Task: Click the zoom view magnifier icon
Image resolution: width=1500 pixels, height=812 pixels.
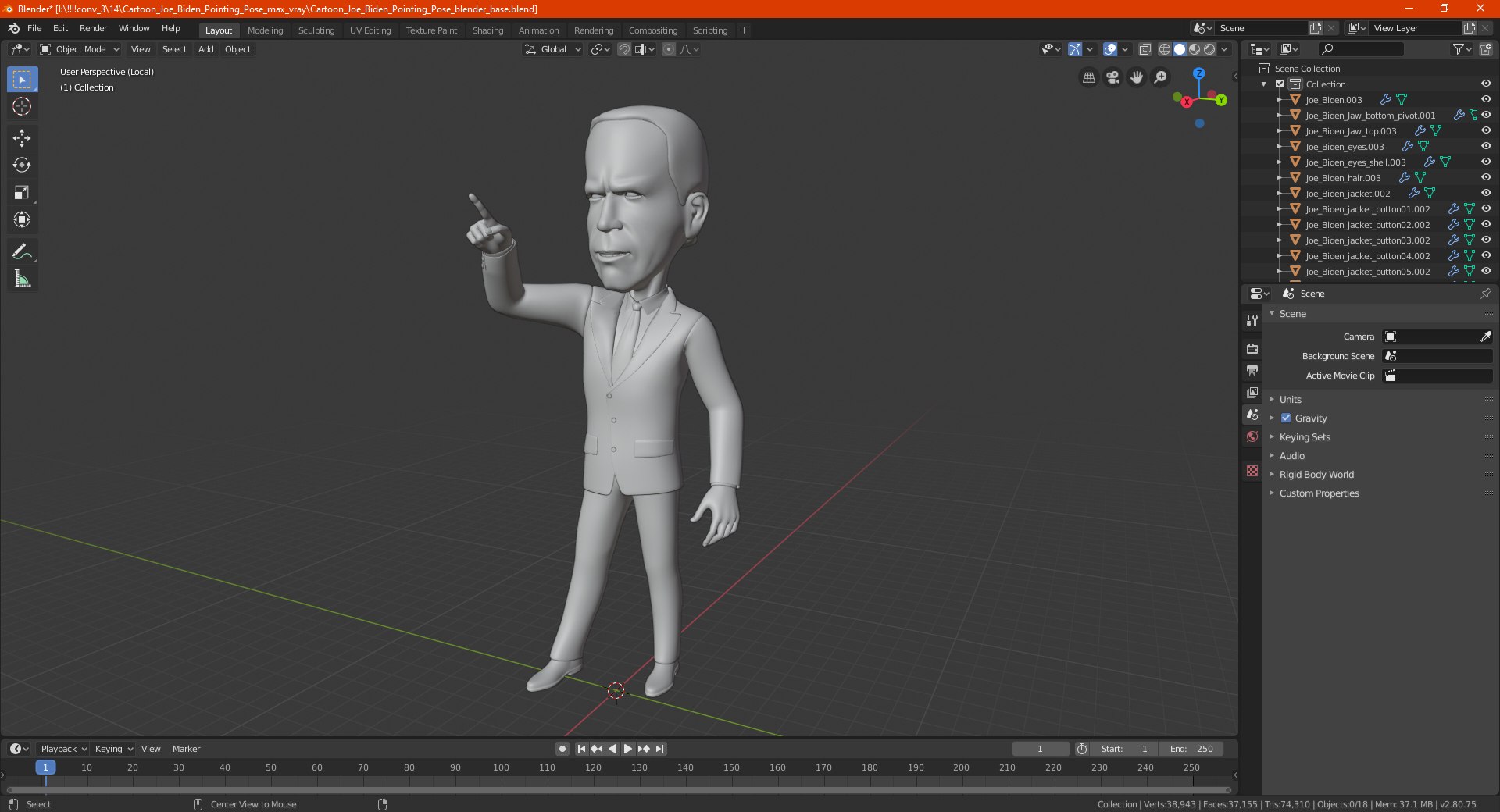Action: tap(1161, 77)
